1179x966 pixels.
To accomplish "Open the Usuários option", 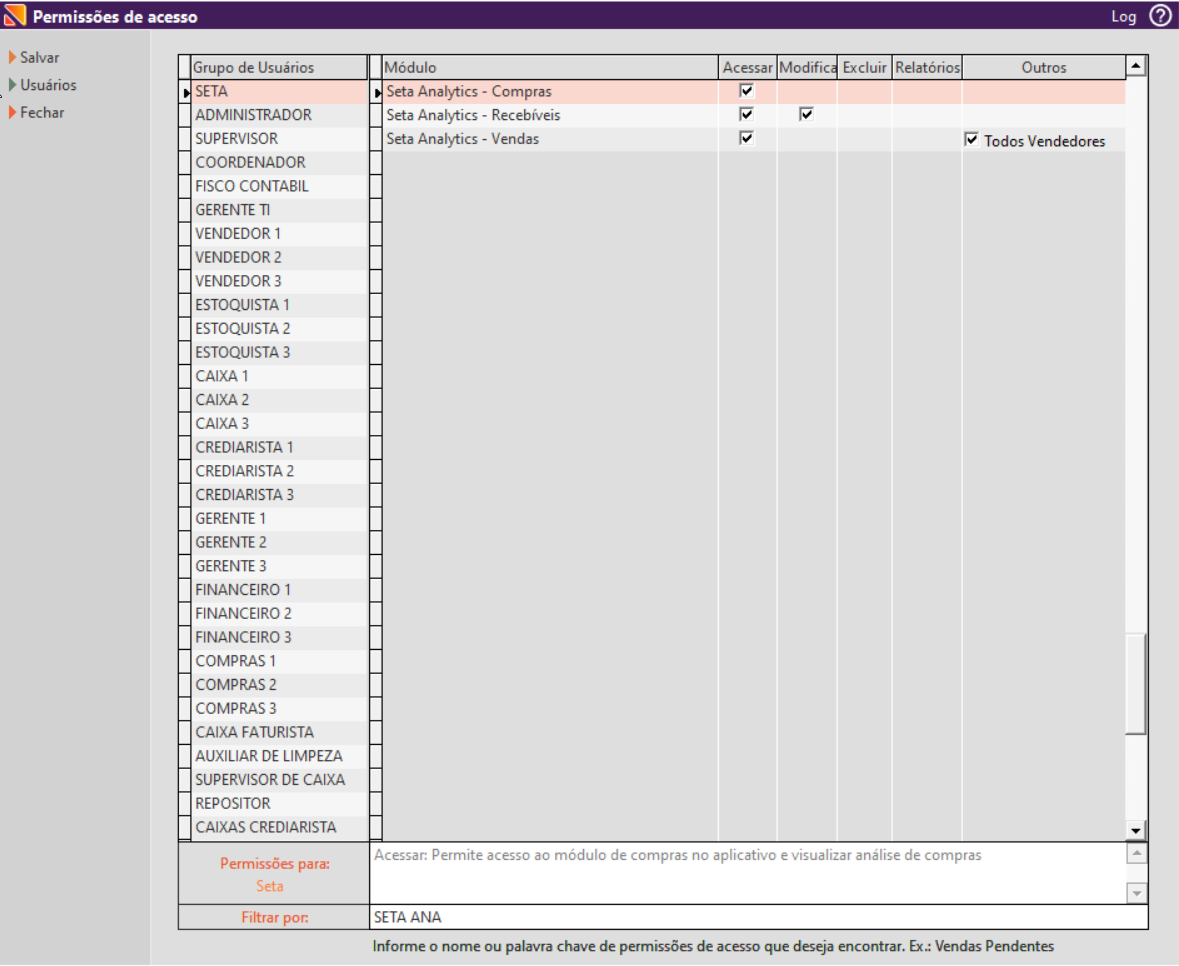I will click(x=48, y=85).
